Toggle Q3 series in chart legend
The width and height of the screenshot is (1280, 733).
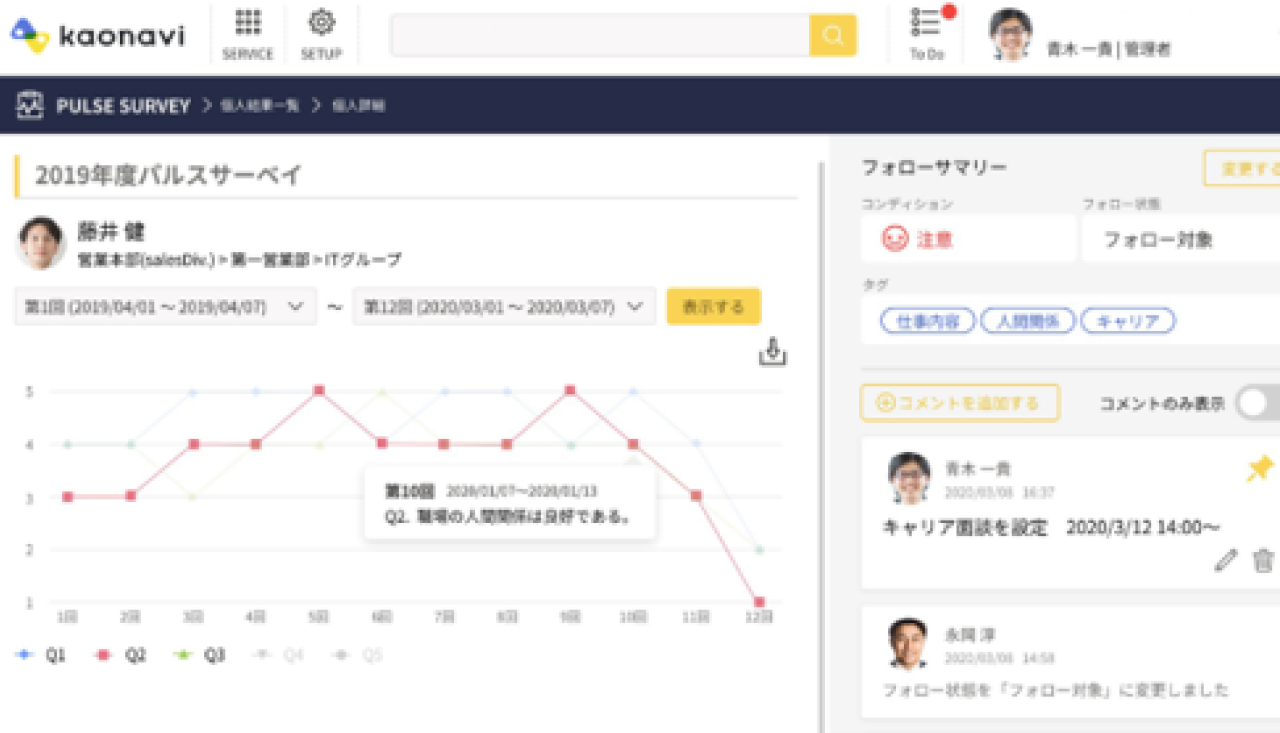click(200, 655)
